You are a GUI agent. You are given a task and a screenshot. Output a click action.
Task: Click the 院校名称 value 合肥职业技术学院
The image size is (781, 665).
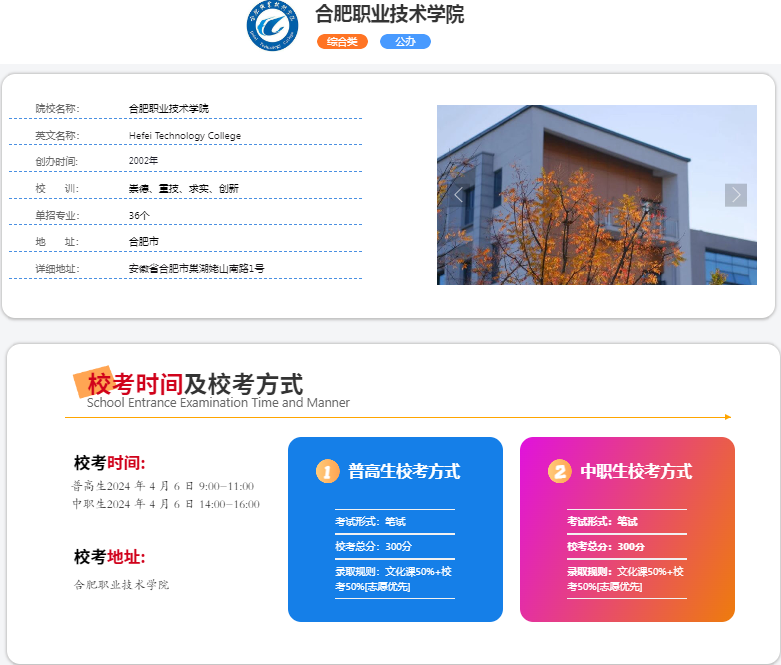point(168,109)
